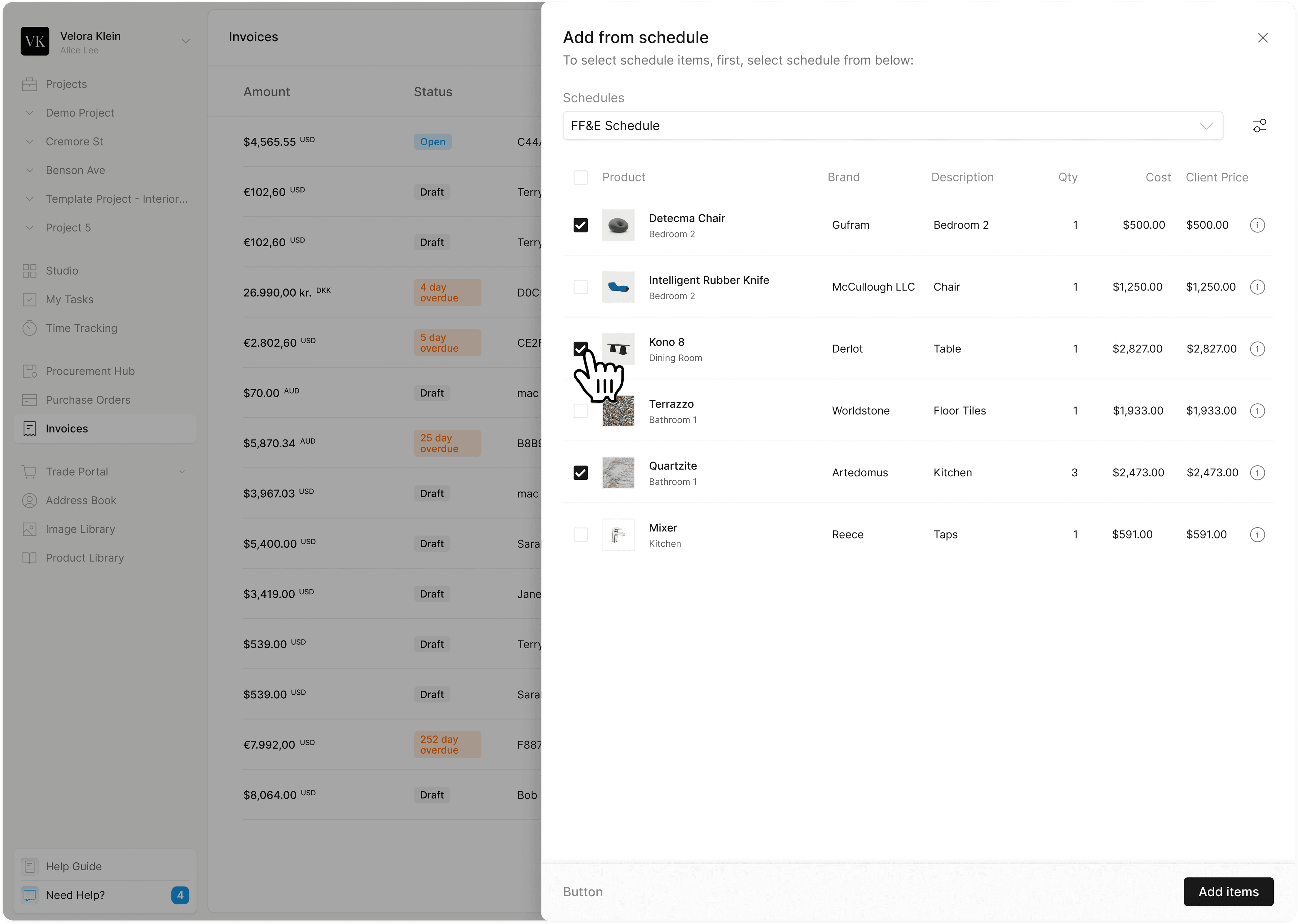Click the info icon for Terrazzo item
This screenshot has width=1298, height=924.
pyautogui.click(x=1258, y=411)
